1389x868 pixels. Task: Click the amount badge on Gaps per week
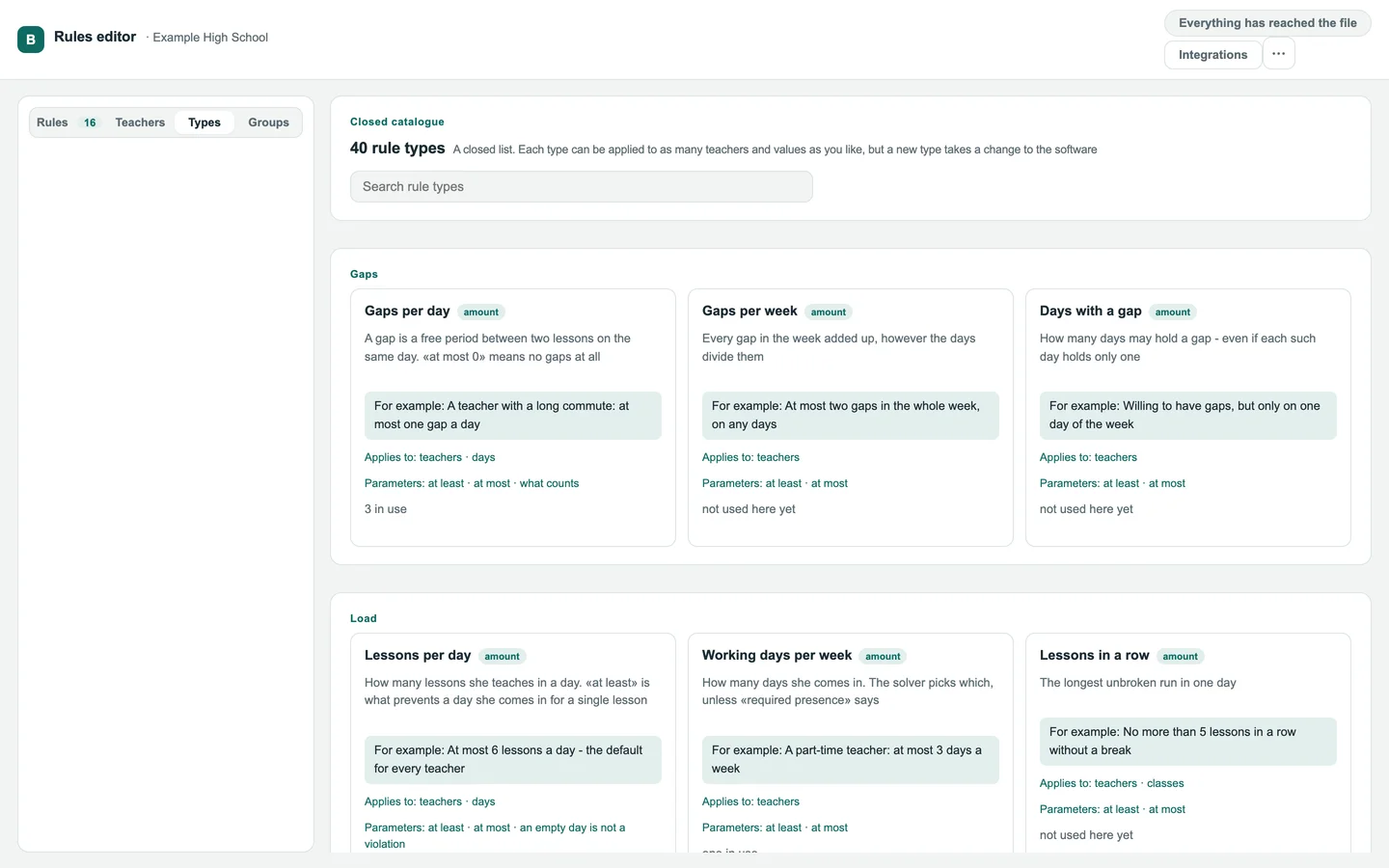[x=829, y=312]
